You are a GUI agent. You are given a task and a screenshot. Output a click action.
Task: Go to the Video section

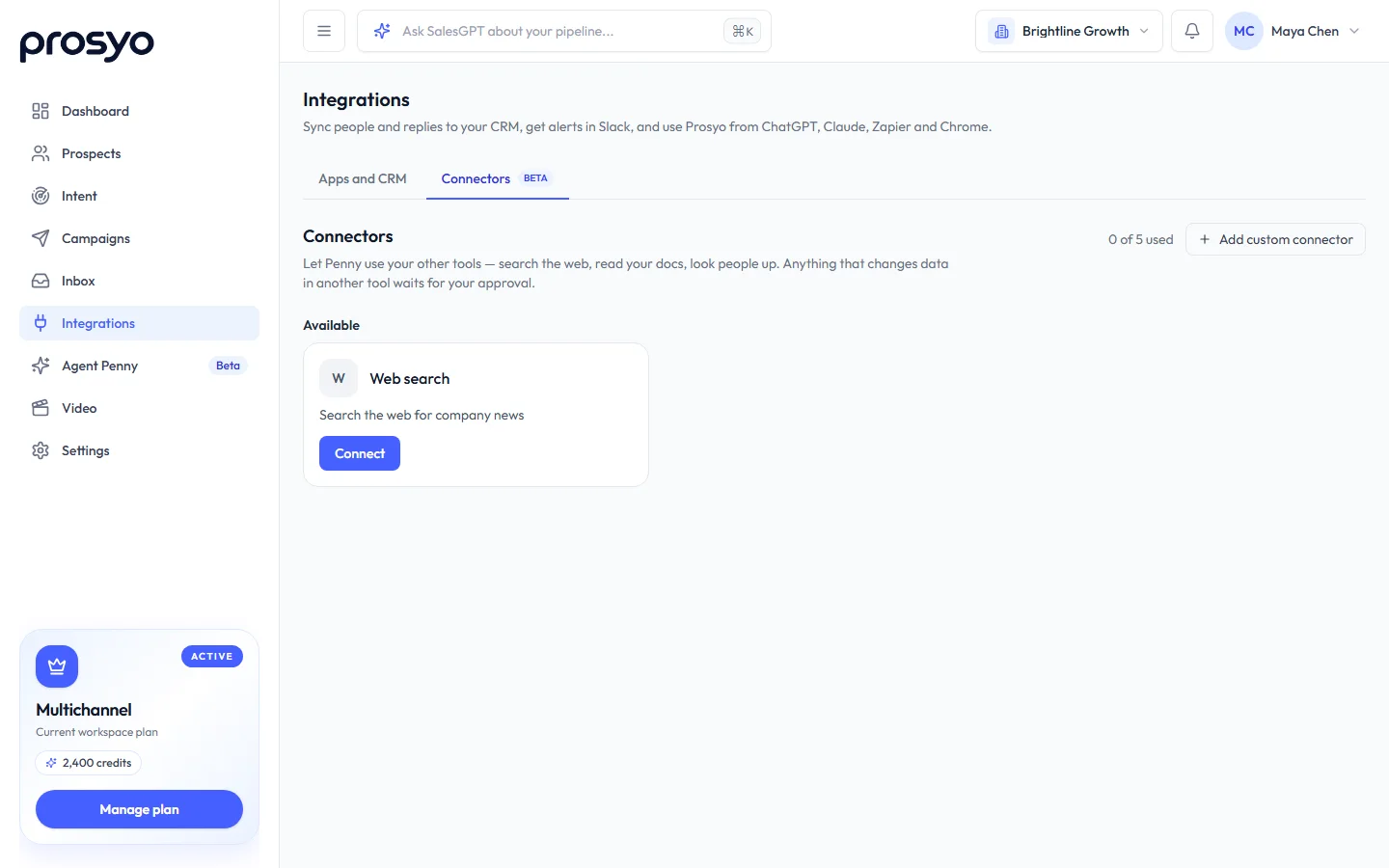pyautogui.click(x=139, y=408)
